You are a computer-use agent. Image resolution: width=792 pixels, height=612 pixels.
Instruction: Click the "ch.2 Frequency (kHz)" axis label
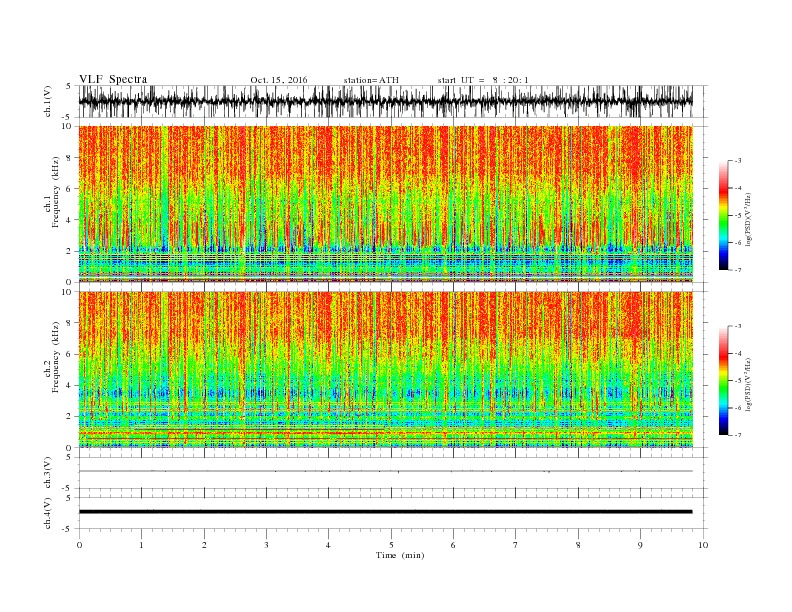point(52,358)
